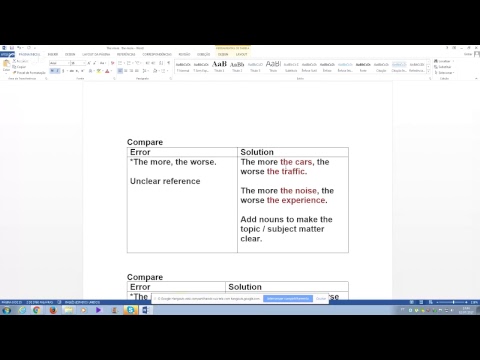Screen dimensions: 480x360
Task: Toggle Underline formatting
Action: point(63,71)
